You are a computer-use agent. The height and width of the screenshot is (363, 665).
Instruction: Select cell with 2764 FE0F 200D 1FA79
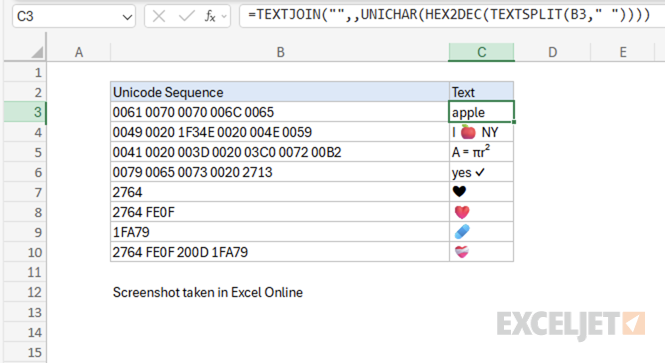coord(280,252)
